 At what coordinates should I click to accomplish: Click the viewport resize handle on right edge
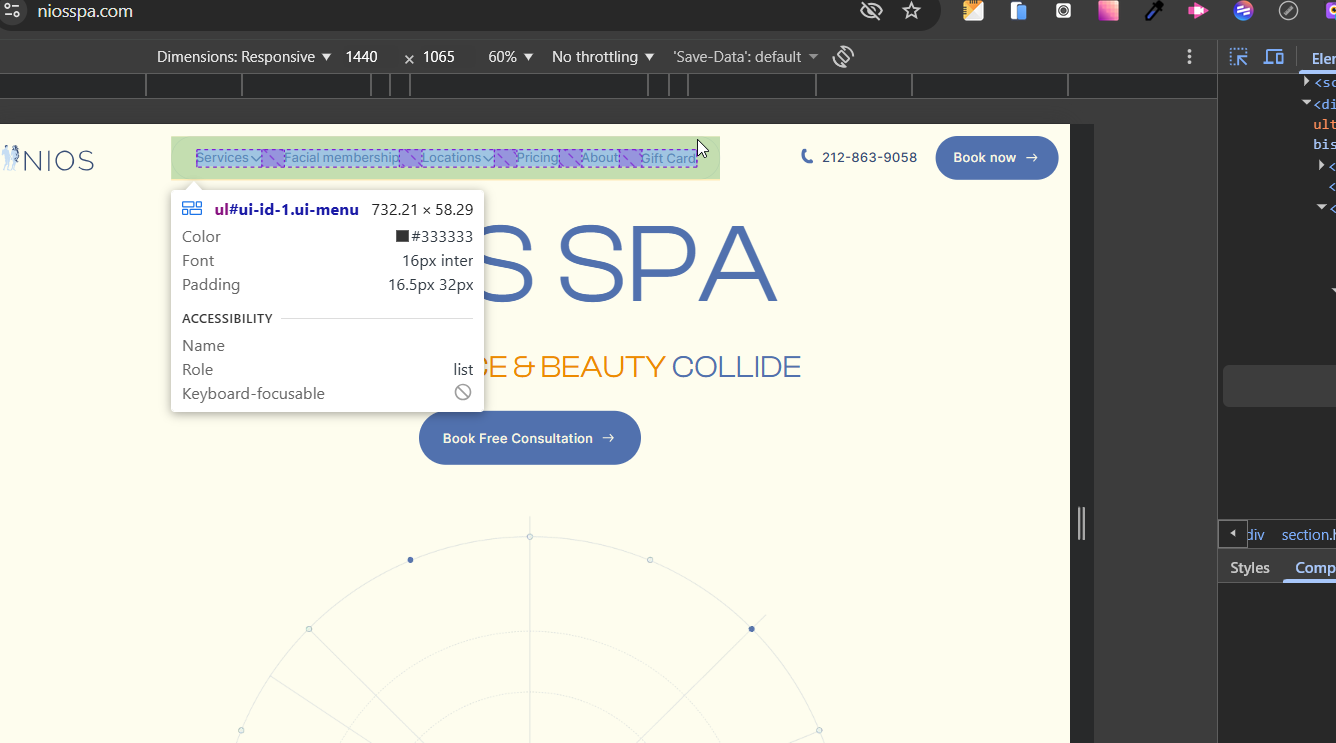1081,523
